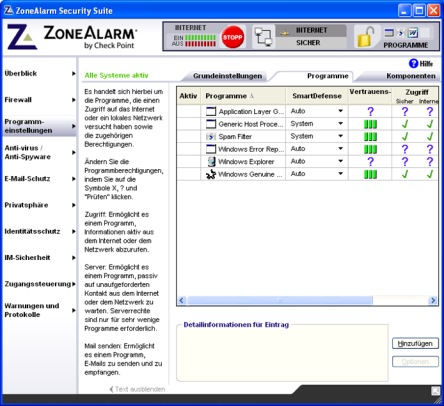Viewport: 444px width, 406px height.
Task: Click the red STOPP internet button
Action: click(232, 37)
